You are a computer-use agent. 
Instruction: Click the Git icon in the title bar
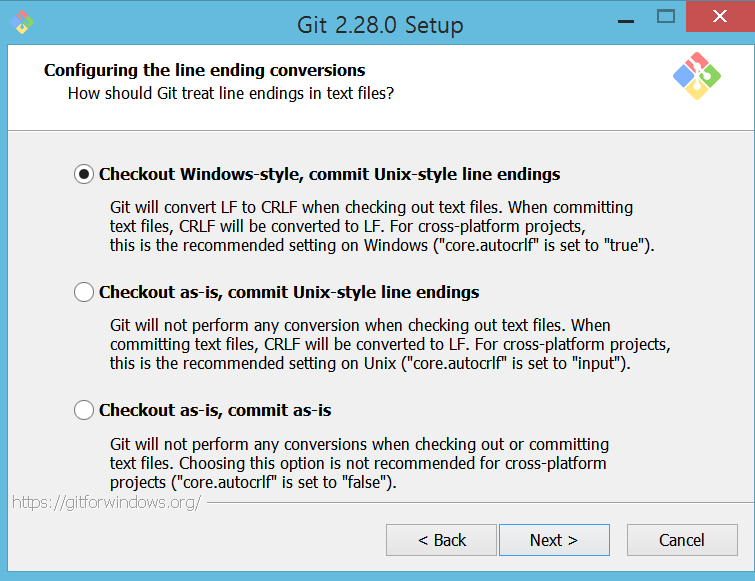coord(22,22)
